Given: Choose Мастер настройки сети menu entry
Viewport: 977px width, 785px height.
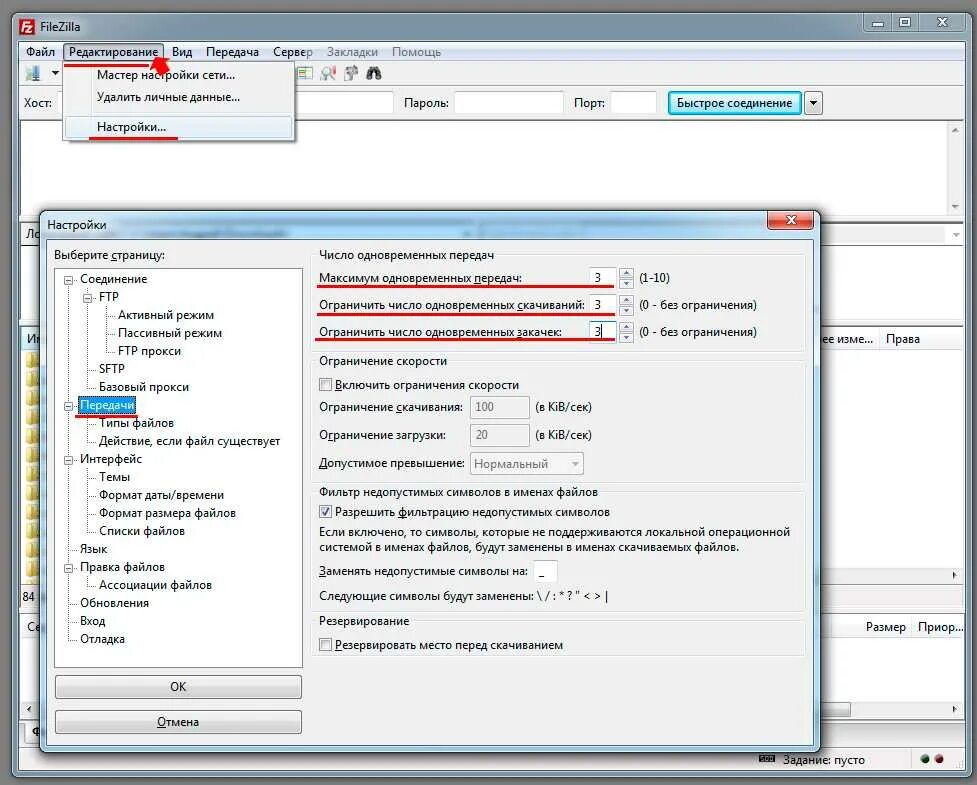Looking at the screenshot, I should 179,75.
